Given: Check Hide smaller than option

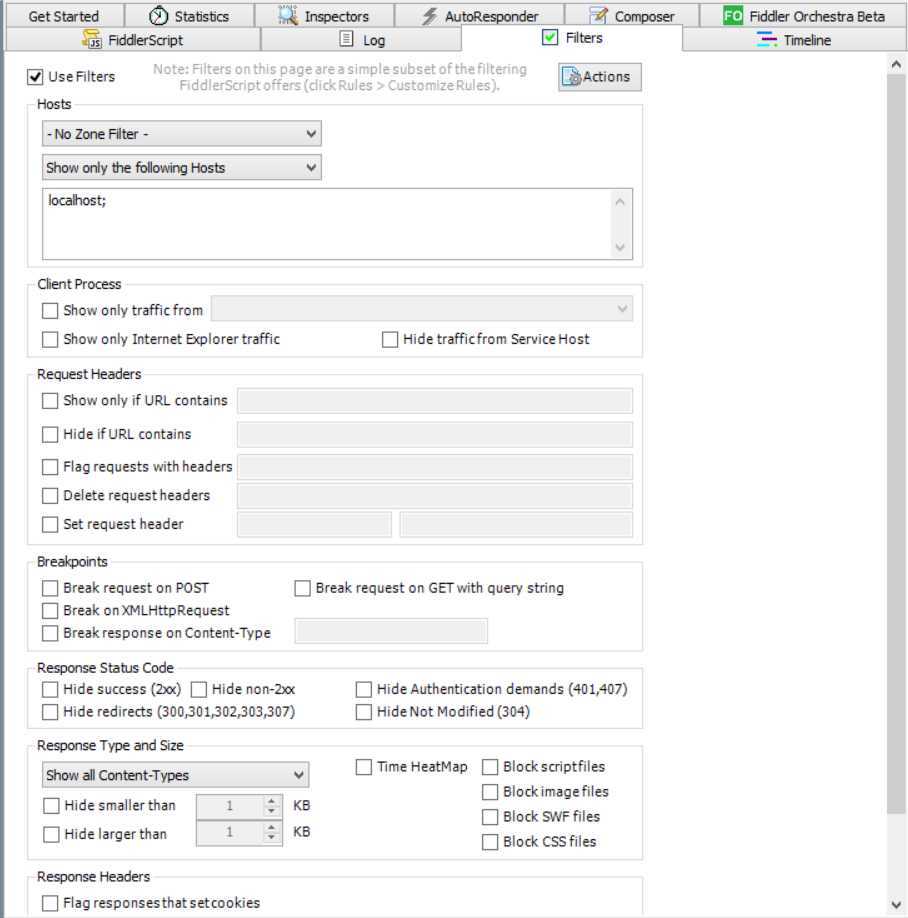Looking at the screenshot, I should [51, 806].
